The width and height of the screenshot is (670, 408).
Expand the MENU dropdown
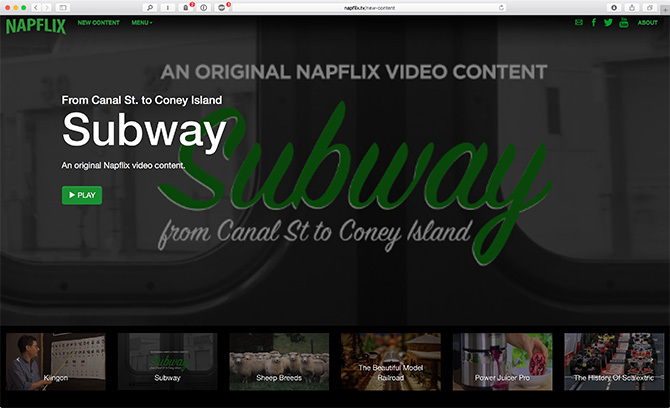coord(141,22)
